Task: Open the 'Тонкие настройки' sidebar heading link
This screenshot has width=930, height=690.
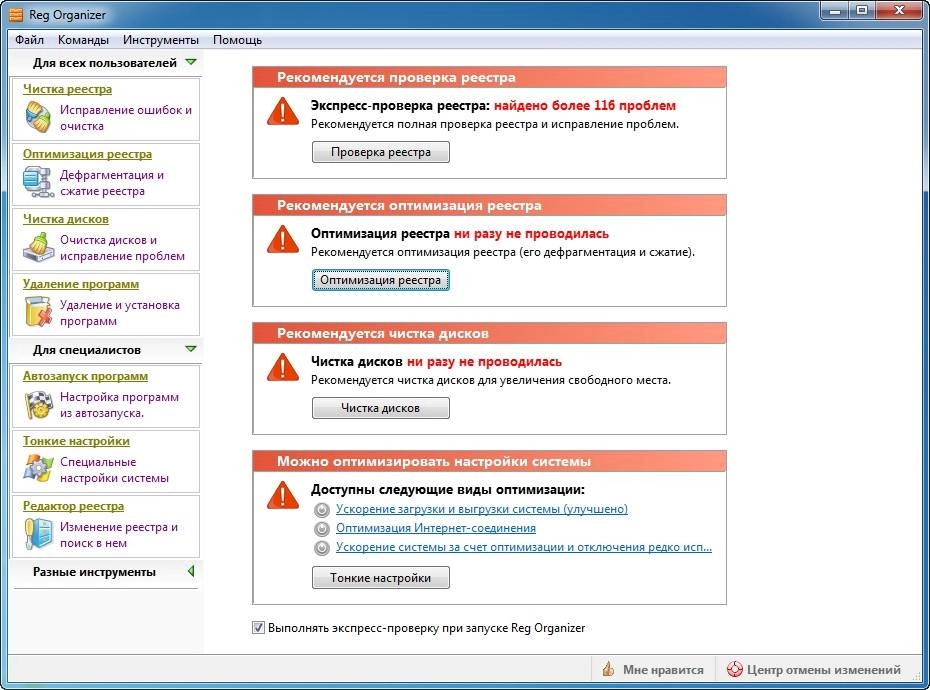Action: 76,441
